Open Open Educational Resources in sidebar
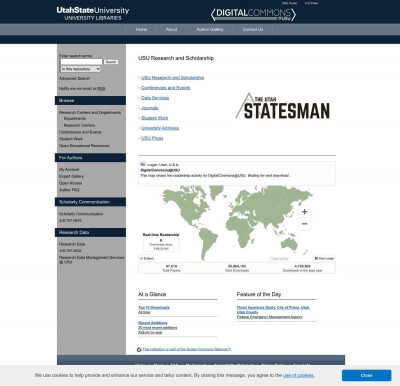 (84, 146)
